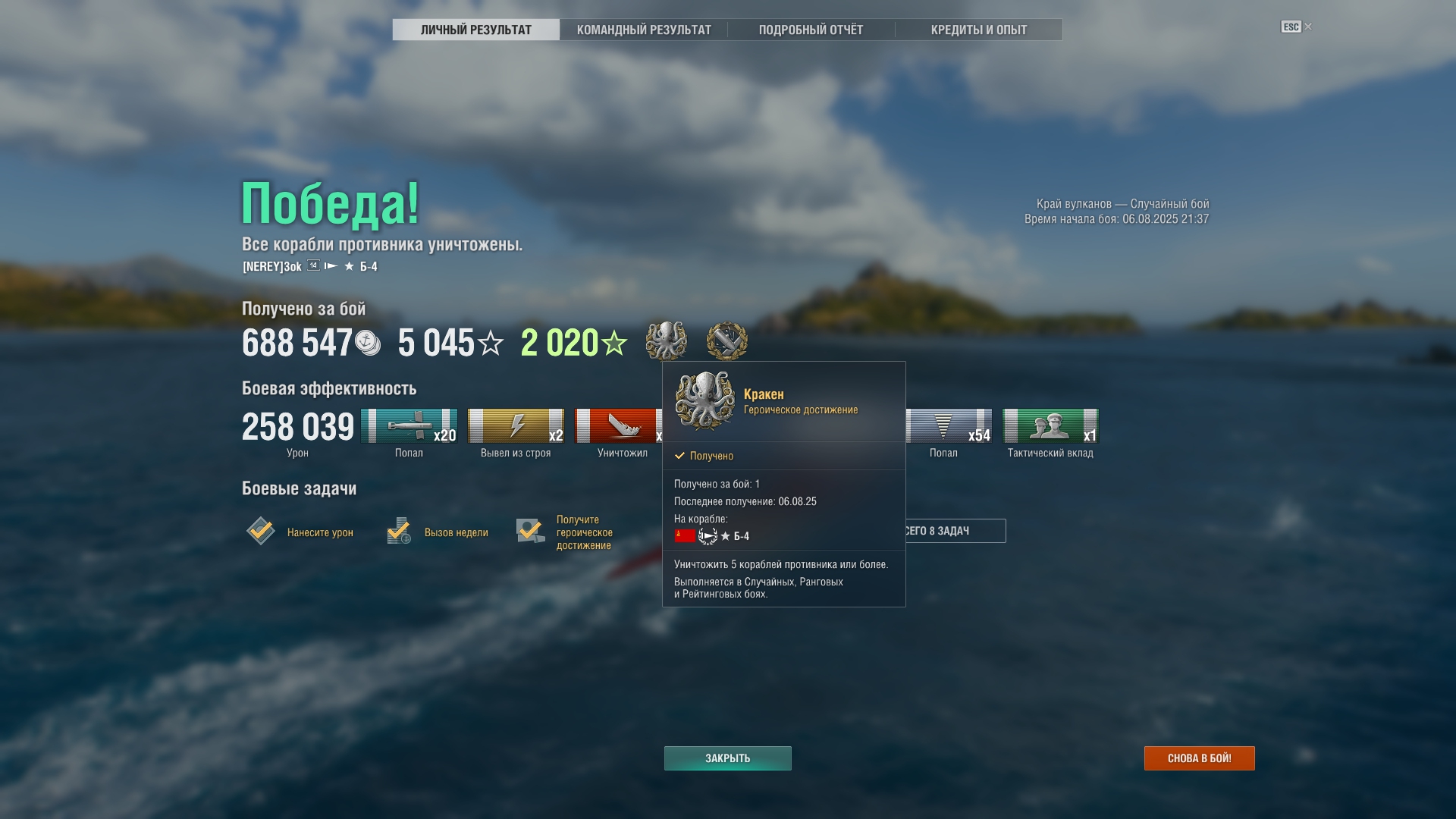Select the torpedo hits x20 ribbon

tap(409, 426)
